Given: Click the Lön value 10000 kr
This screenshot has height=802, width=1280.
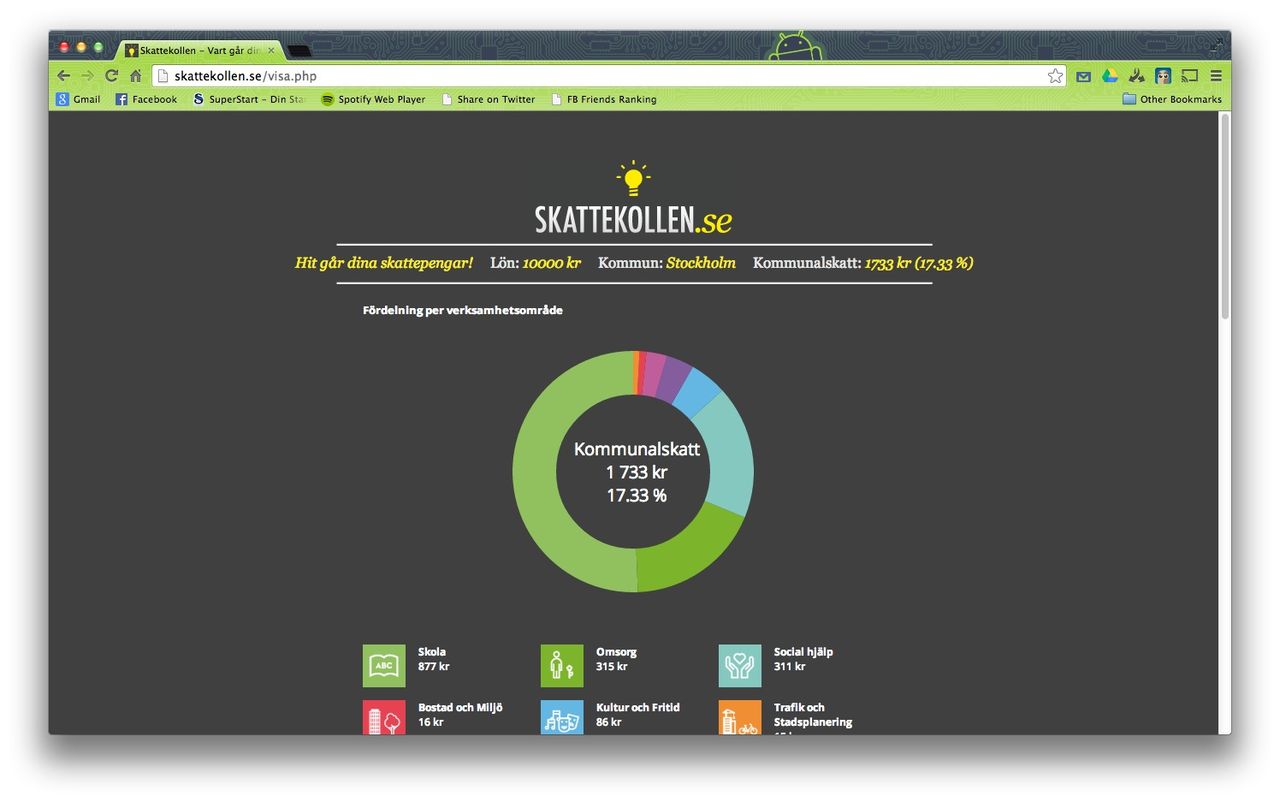Looking at the screenshot, I should point(551,263).
